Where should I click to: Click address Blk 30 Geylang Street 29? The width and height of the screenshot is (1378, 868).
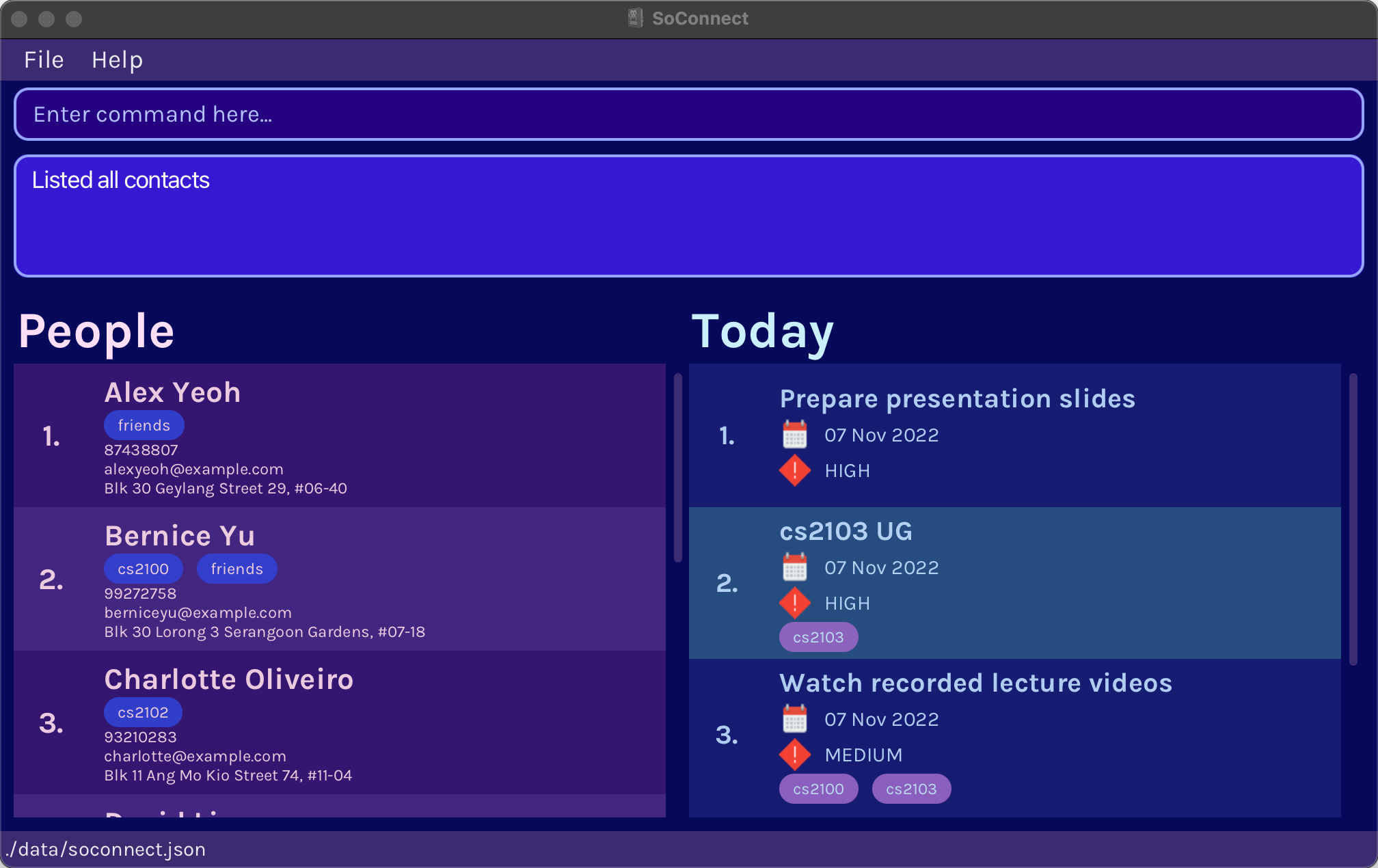[226, 488]
